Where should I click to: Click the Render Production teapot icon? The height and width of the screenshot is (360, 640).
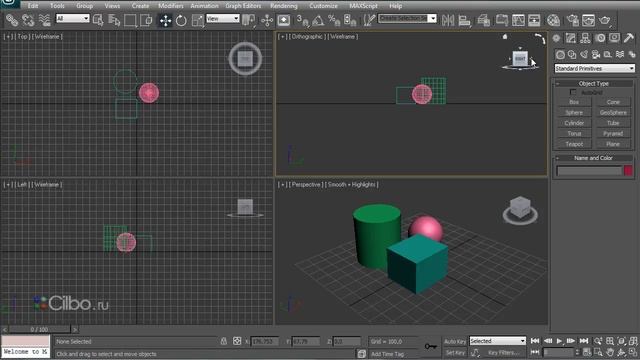pos(605,20)
